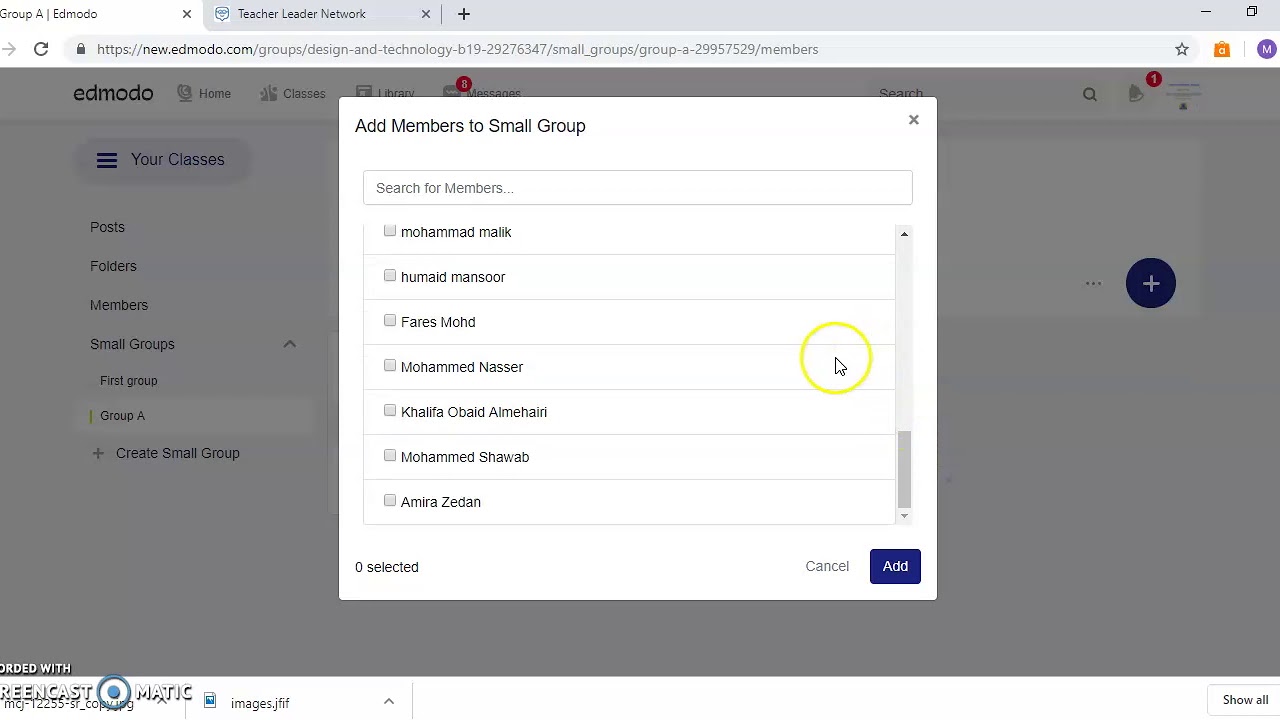Viewport: 1280px width, 720px height.
Task: Open a new browser tab
Action: click(464, 14)
